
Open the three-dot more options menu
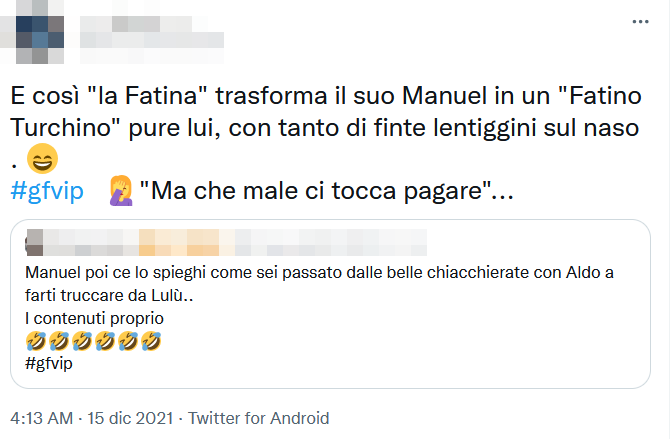pos(640,21)
